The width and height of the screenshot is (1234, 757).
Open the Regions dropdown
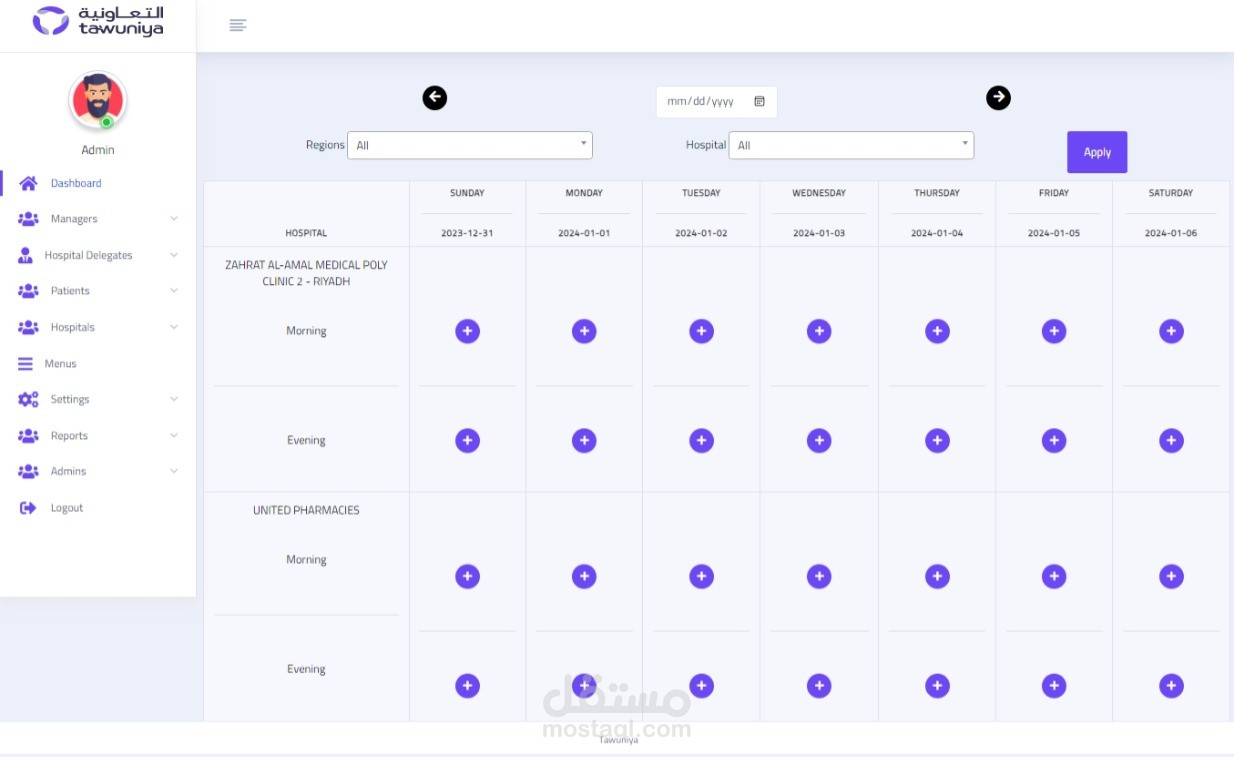tap(470, 146)
